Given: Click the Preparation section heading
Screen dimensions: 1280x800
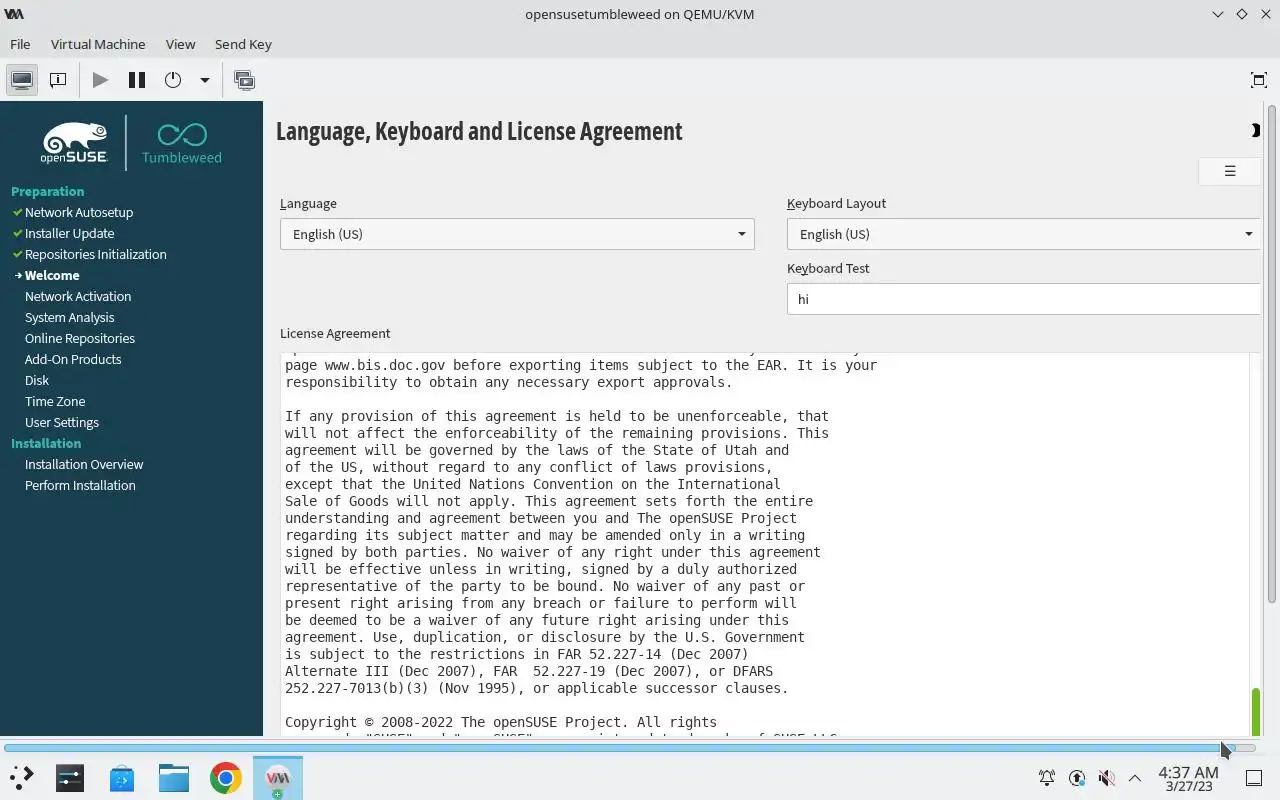Looking at the screenshot, I should (x=47, y=191).
